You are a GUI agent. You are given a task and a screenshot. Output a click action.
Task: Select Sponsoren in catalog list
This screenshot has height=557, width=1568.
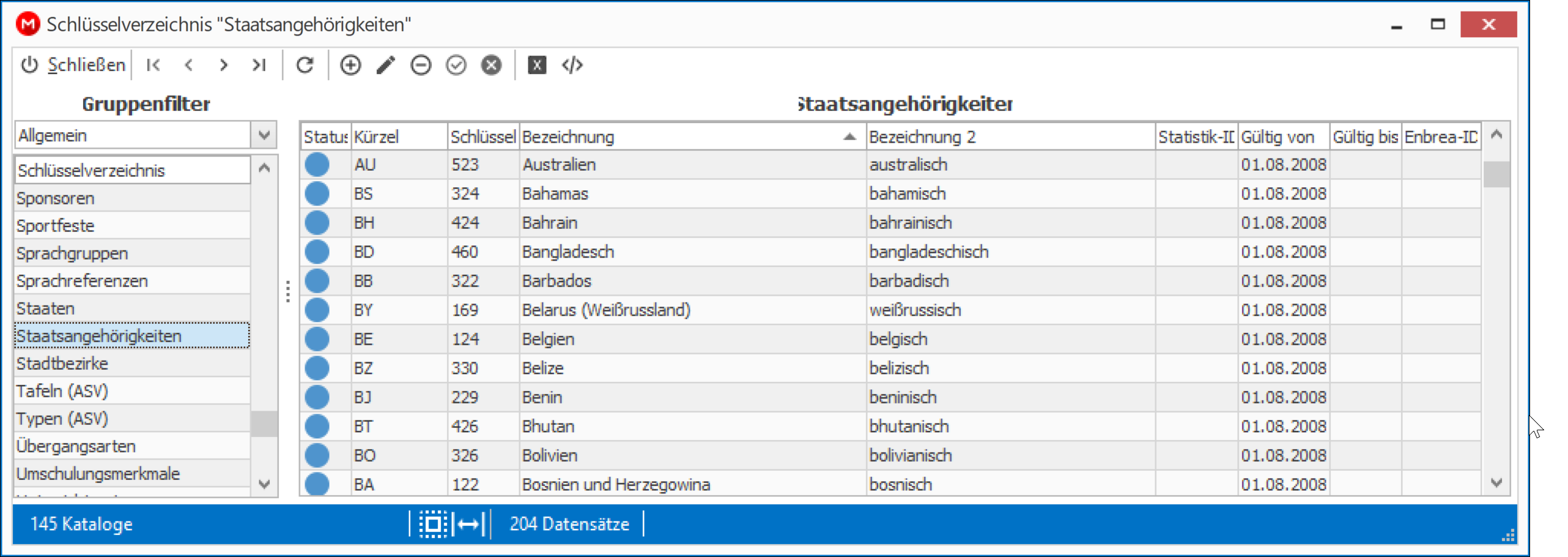pos(132,198)
